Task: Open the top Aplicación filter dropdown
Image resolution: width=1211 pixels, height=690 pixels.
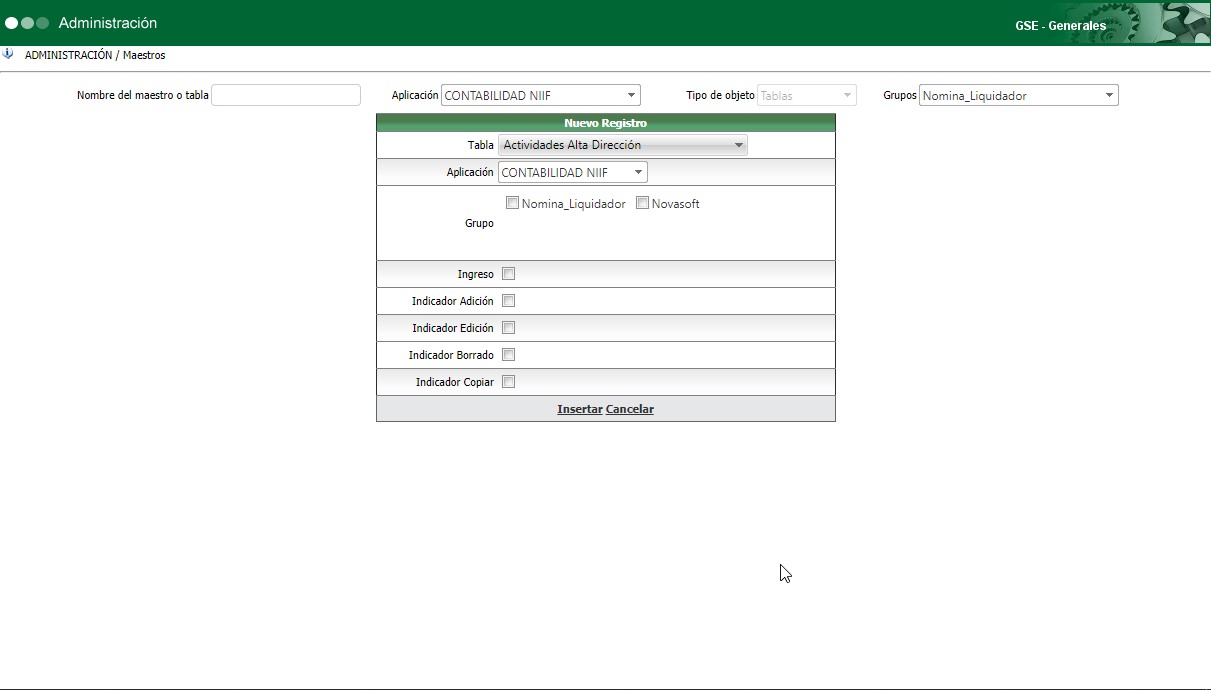Action: 540,96
